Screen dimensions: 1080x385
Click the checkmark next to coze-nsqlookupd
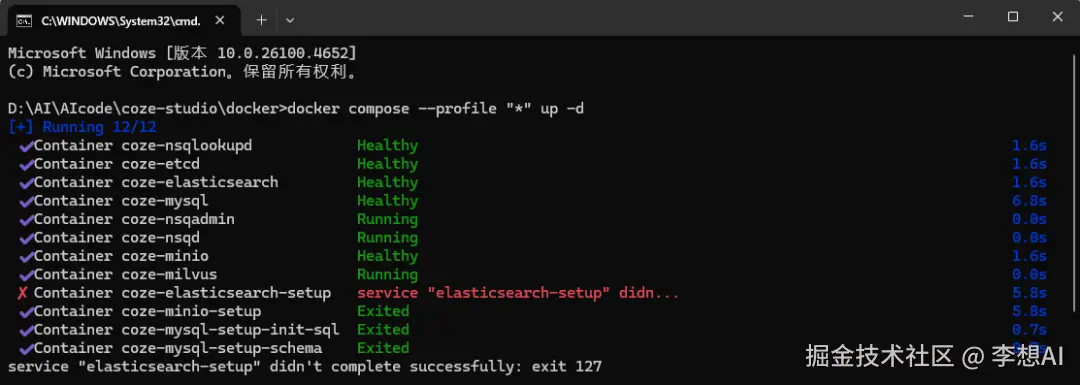pyautogui.click(x=25, y=146)
